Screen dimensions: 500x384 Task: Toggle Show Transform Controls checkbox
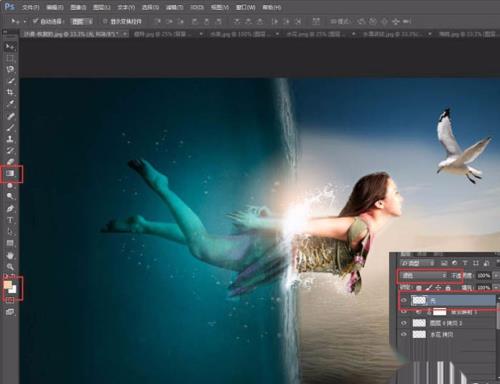pyautogui.click(x=105, y=21)
